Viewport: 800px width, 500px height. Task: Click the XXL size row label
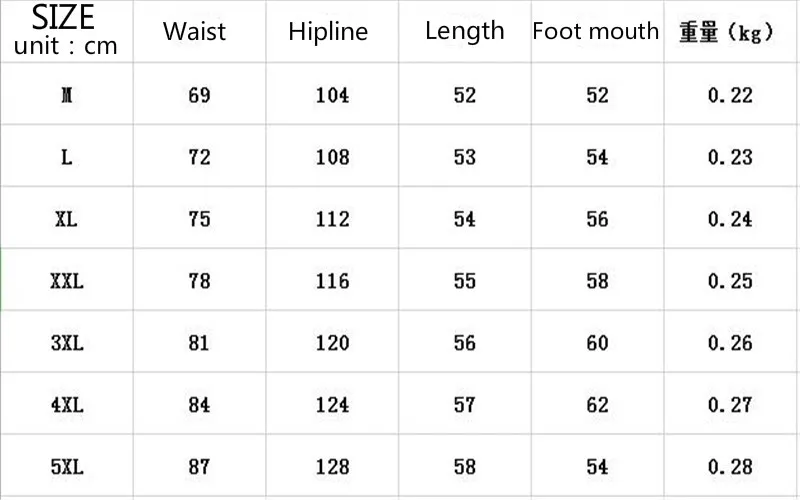pos(66,281)
